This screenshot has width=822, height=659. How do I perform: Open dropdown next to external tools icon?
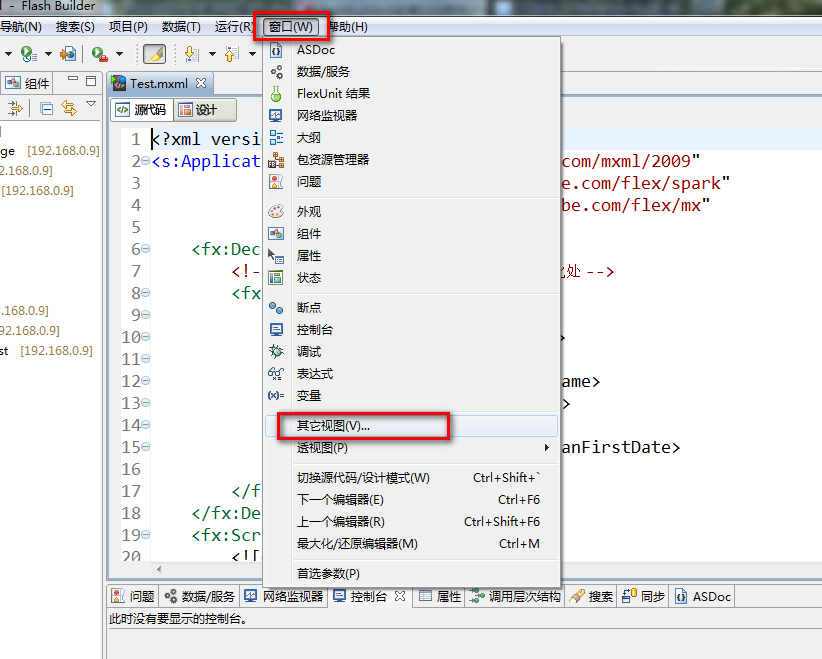[120, 53]
